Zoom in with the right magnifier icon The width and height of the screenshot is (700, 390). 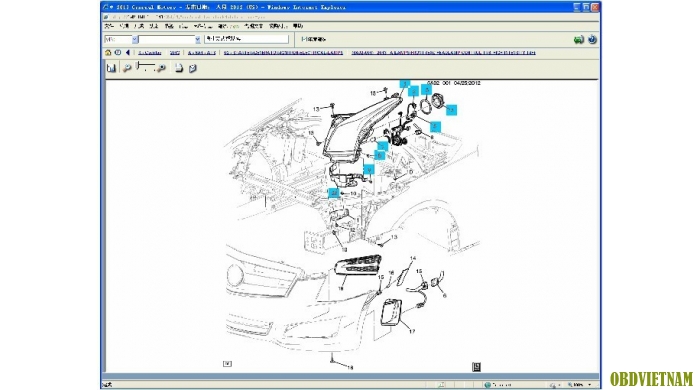click(162, 68)
